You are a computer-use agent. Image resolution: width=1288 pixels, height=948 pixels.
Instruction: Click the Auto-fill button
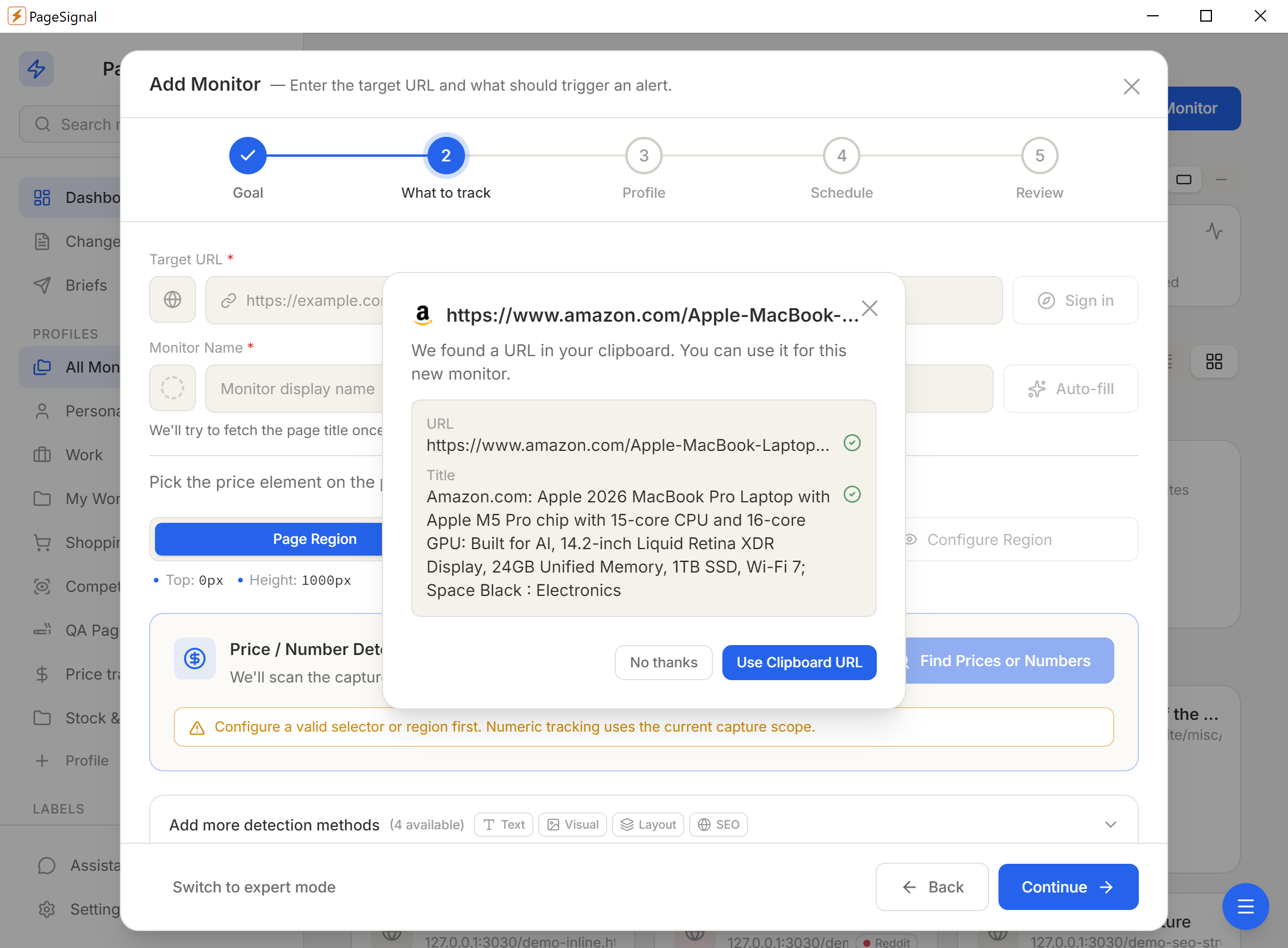tap(1070, 388)
